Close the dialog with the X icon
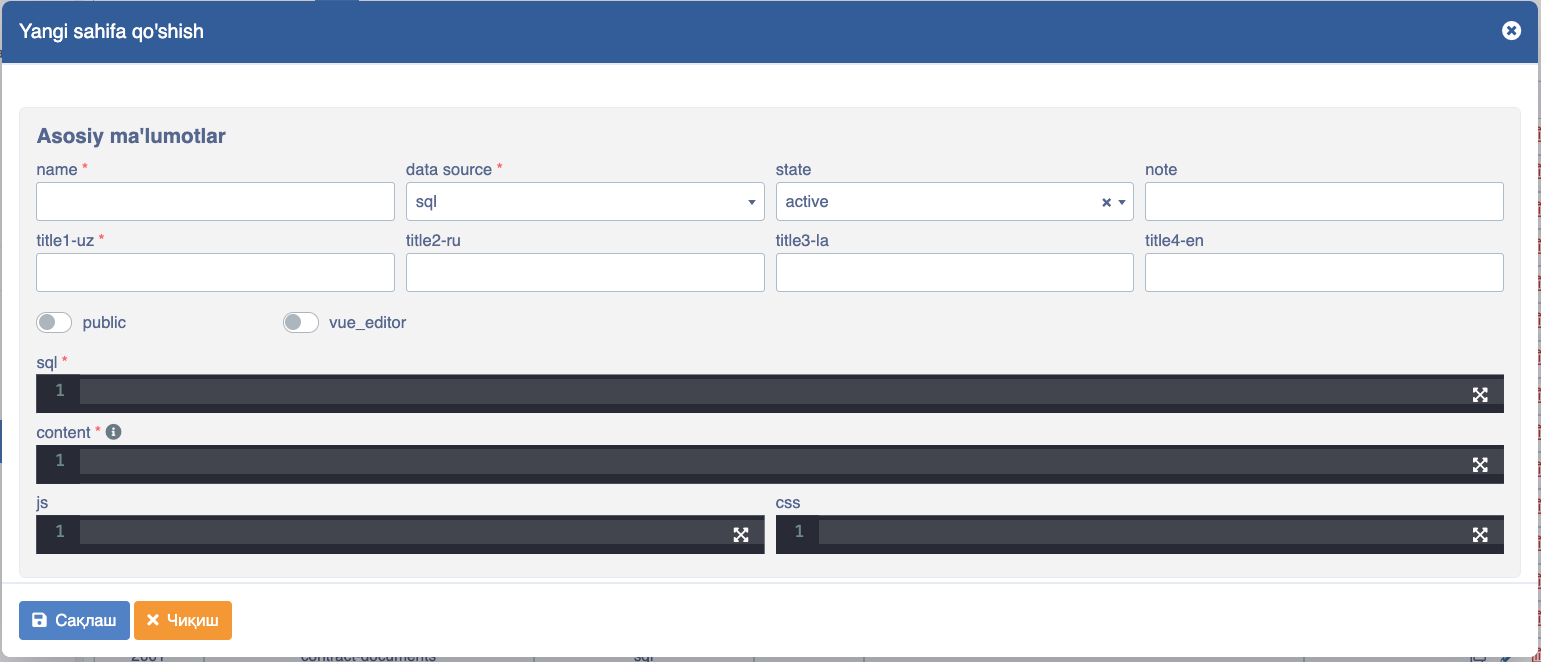Viewport: 1541px width, 662px height. click(1511, 31)
